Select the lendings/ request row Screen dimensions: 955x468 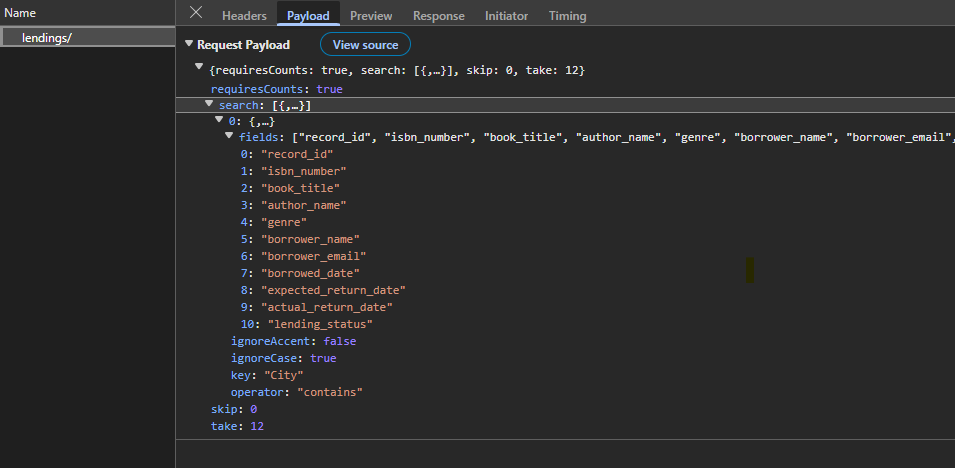pos(88,37)
